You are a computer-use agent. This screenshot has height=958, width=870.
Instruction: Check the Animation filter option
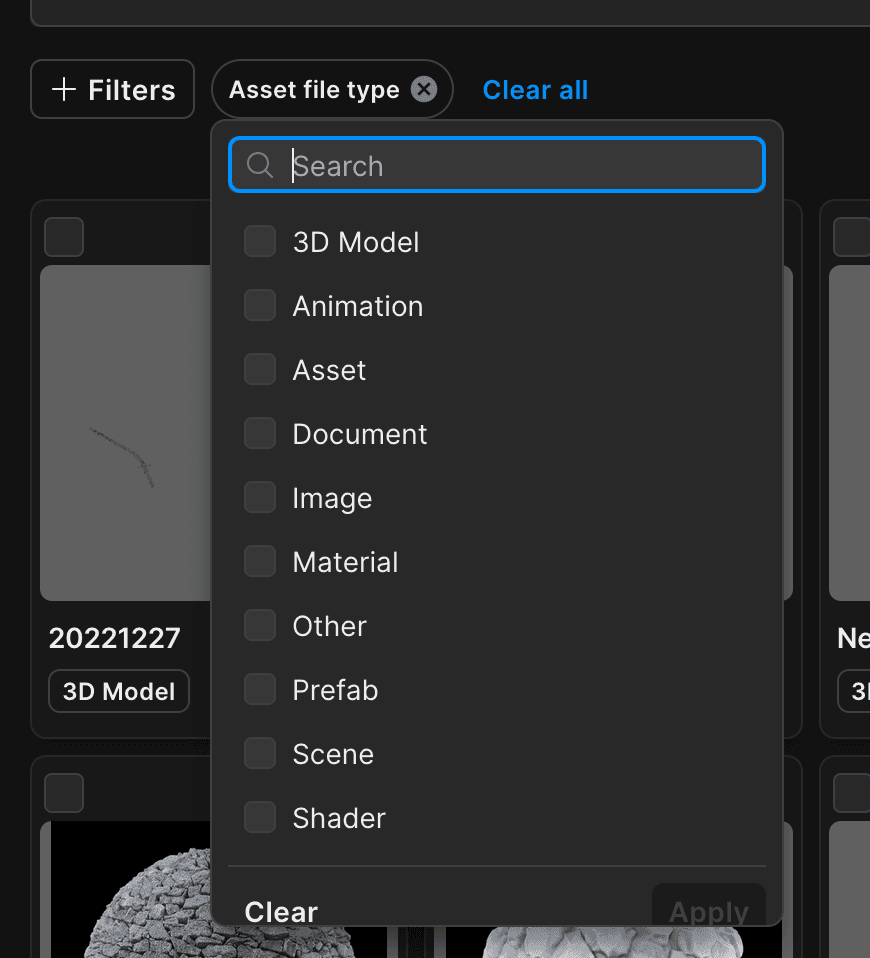[259, 305]
